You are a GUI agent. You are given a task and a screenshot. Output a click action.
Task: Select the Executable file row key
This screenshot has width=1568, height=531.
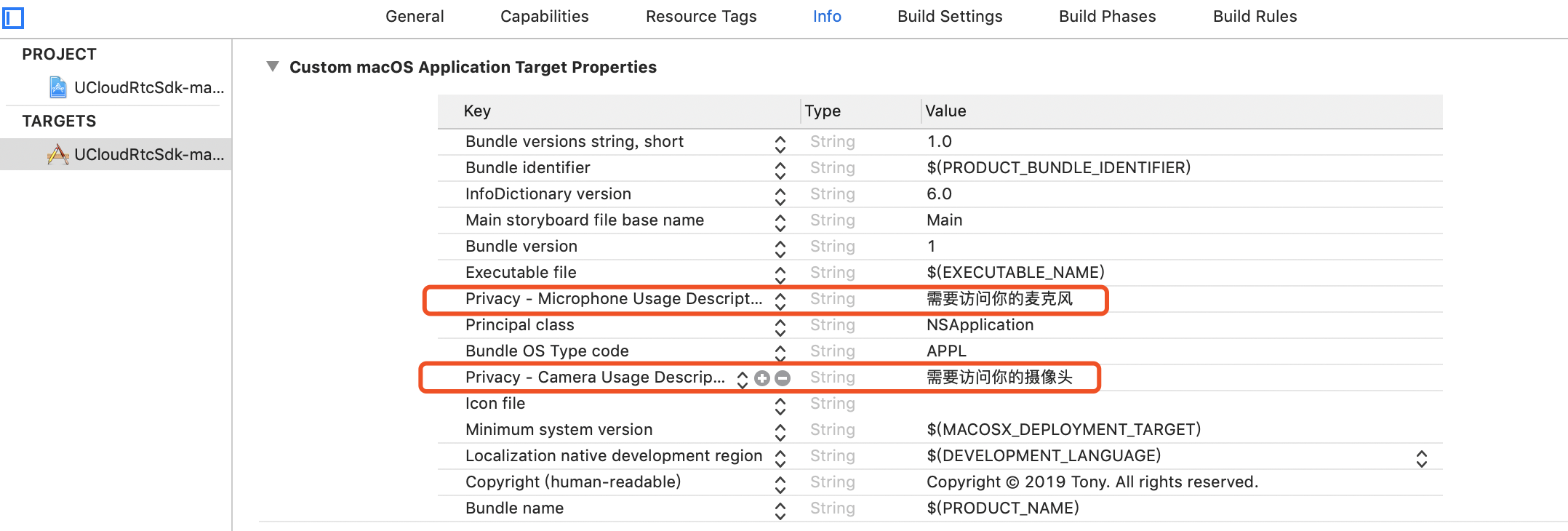coord(521,273)
